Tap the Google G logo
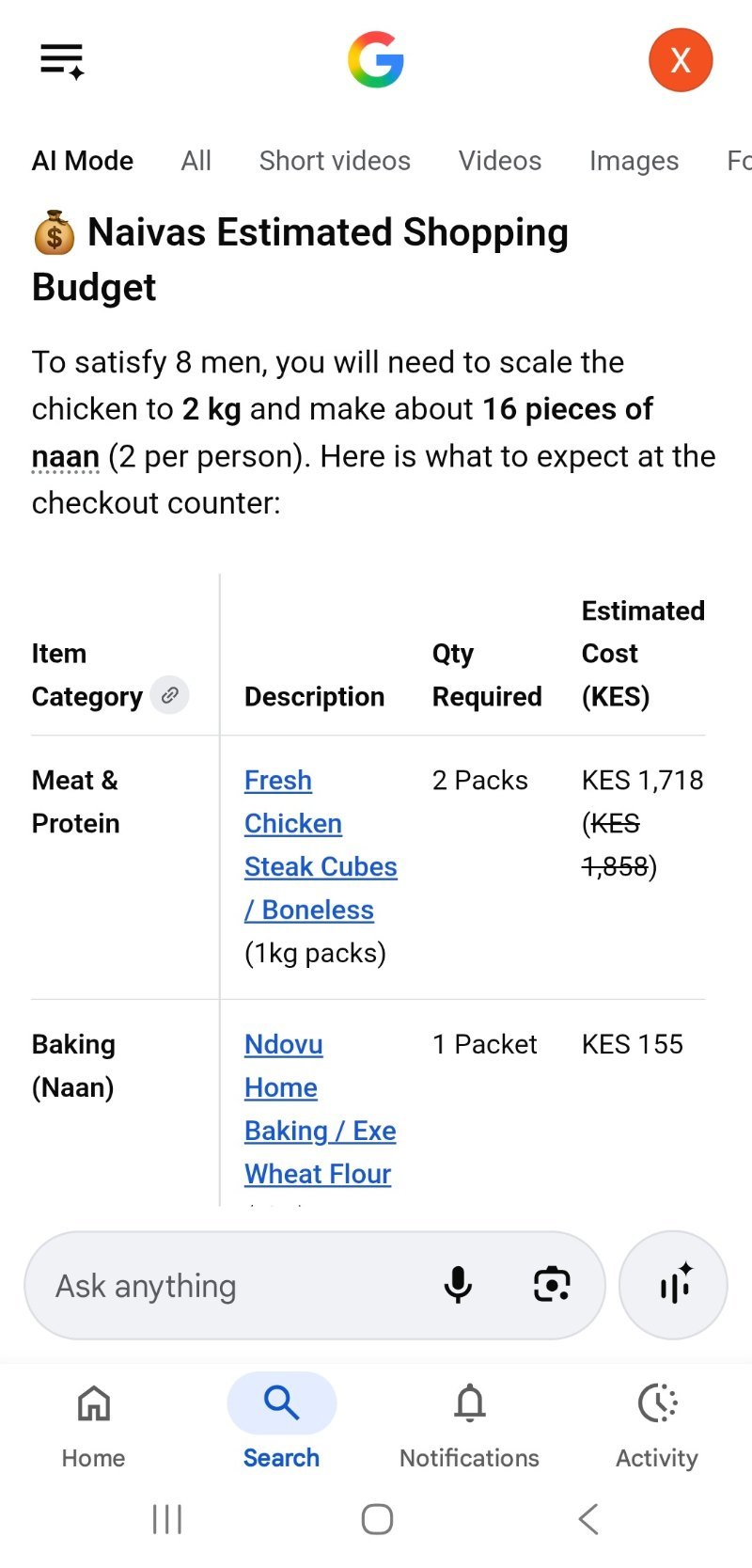This screenshot has width=752, height=1568. (376, 60)
